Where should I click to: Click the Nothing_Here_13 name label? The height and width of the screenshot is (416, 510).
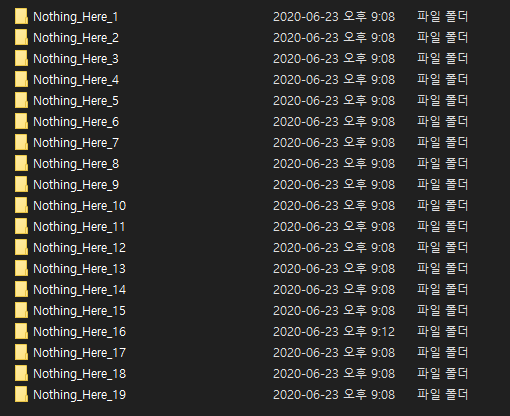click(80, 269)
